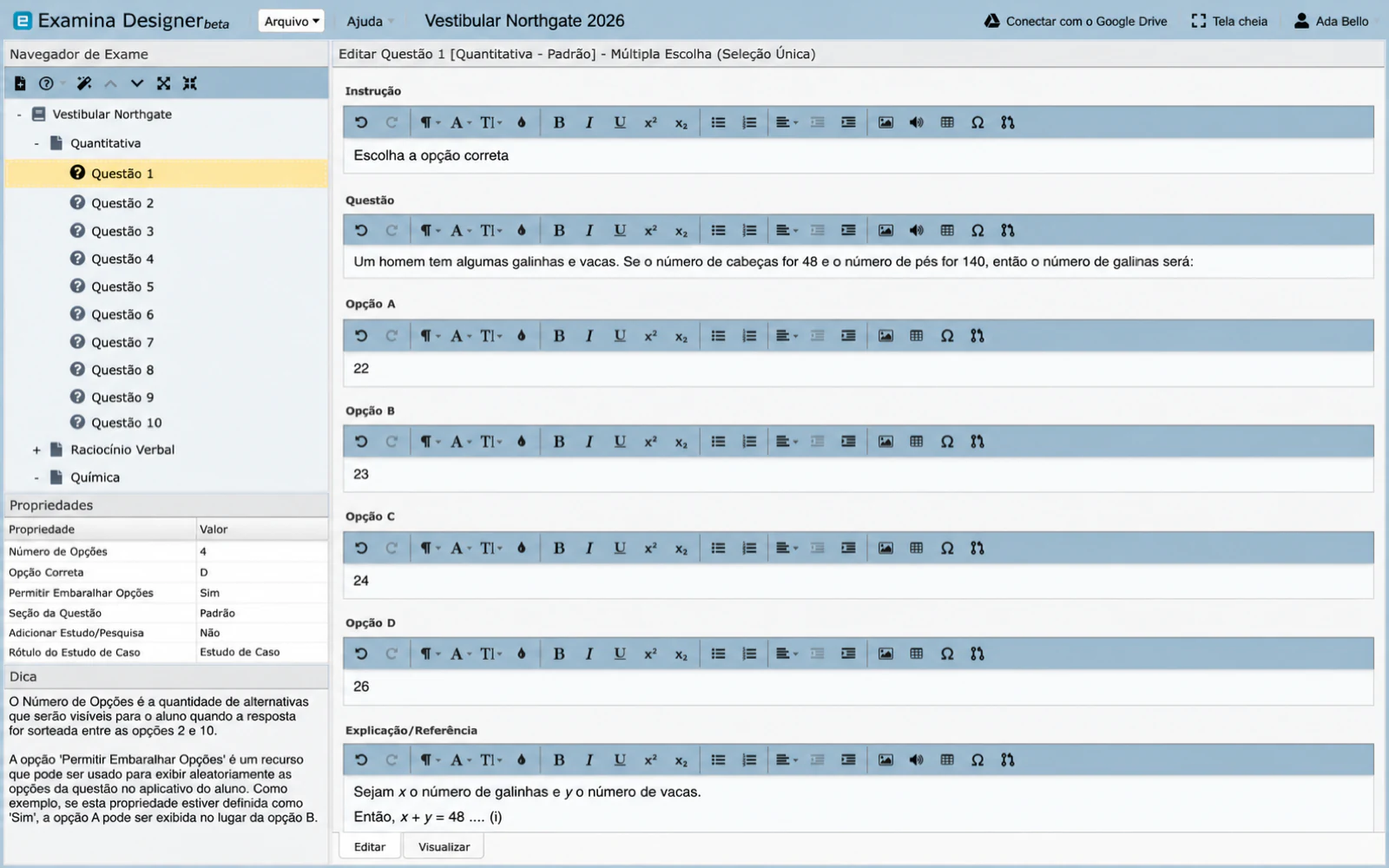The height and width of the screenshot is (868, 1389).
Task: Add a new section in Exam Navigator
Action: click(x=20, y=83)
